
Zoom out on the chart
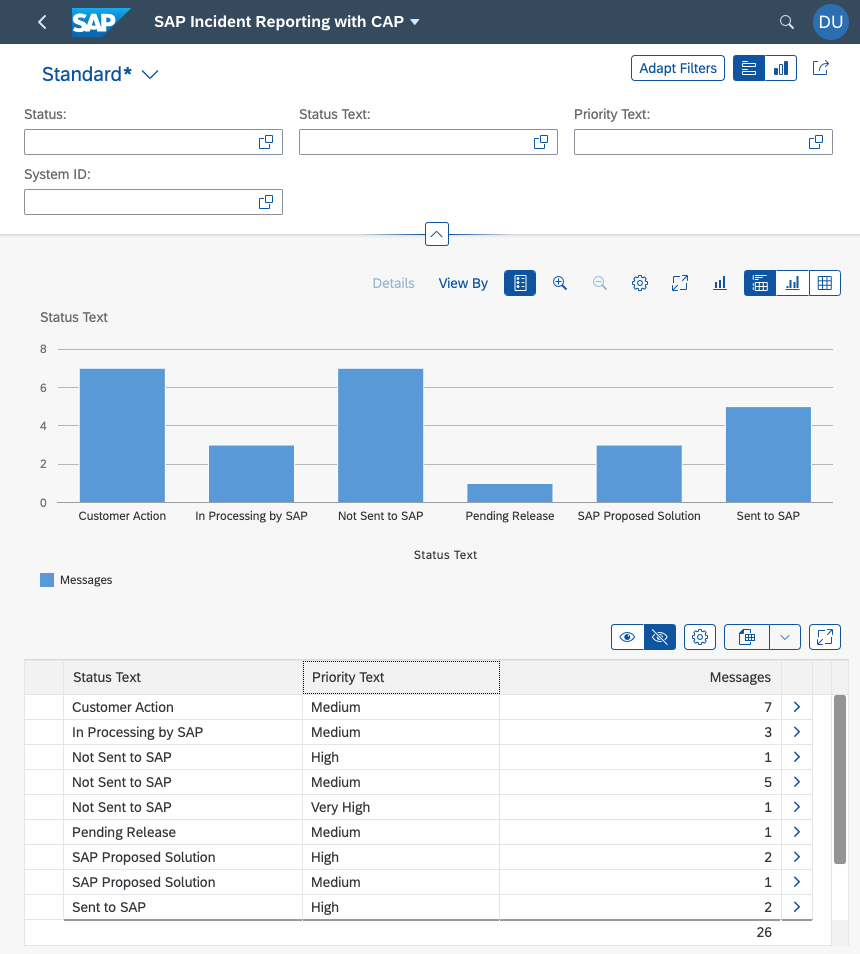(600, 283)
